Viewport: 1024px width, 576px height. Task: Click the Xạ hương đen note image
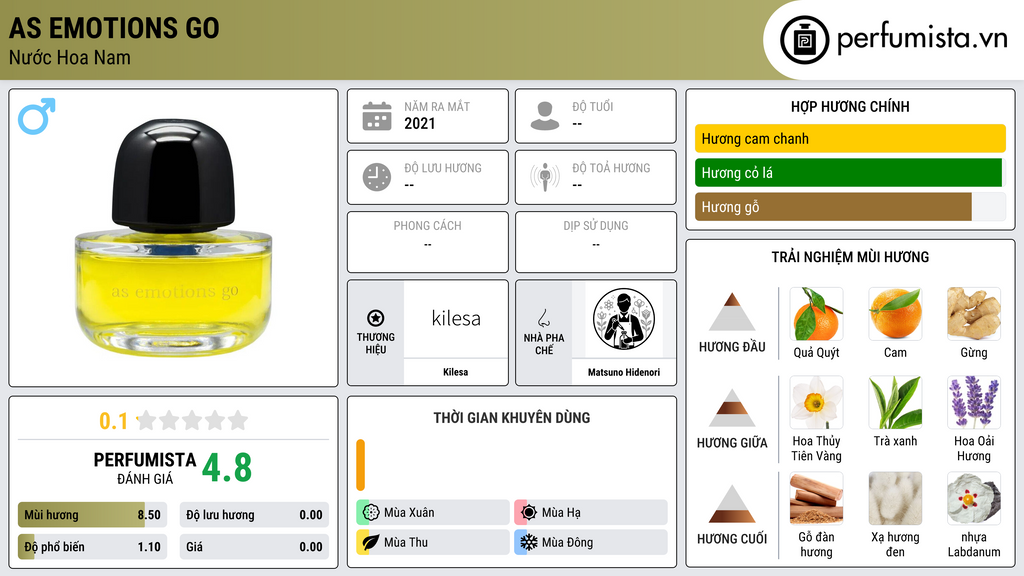[895, 499]
